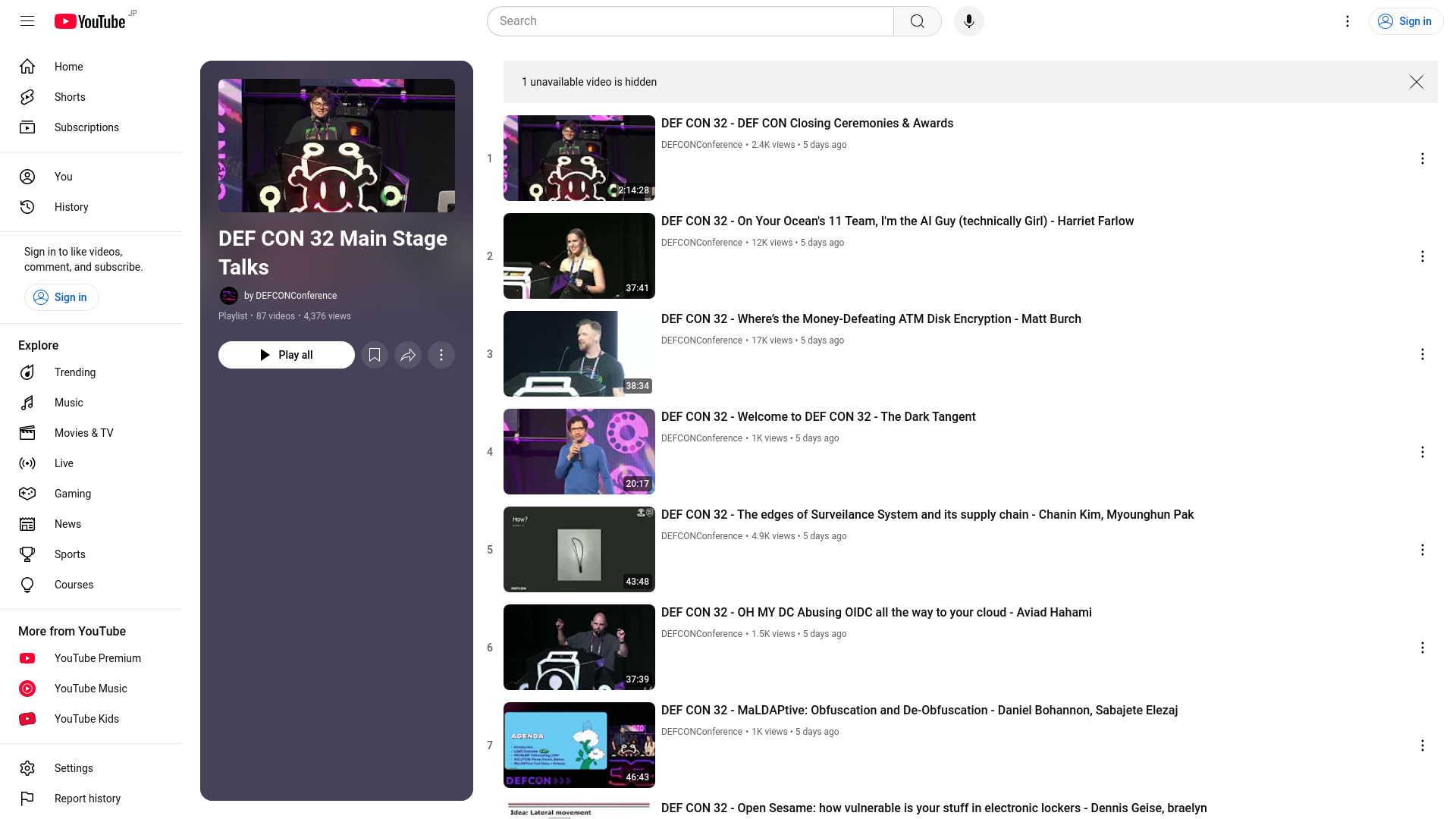Click the YouTube logo to go home
Viewport: 1456px width, 819px height.
(89, 21)
